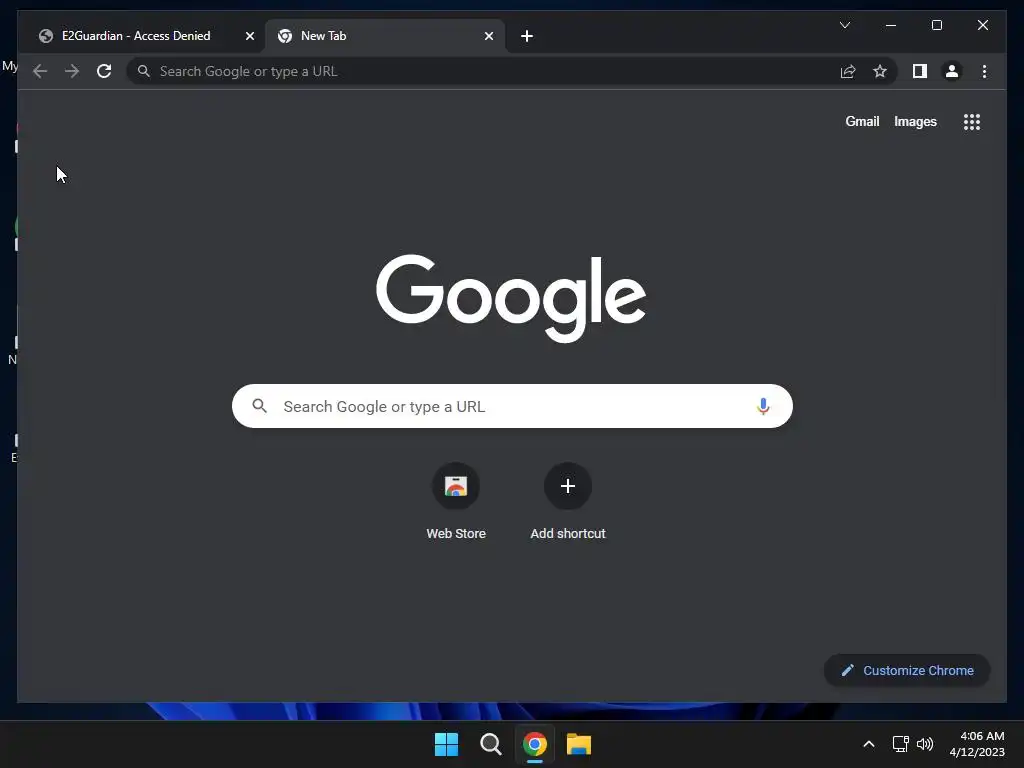Toggle the Chrome side panel
This screenshot has width=1024, height=768.
tap(920, 71)
